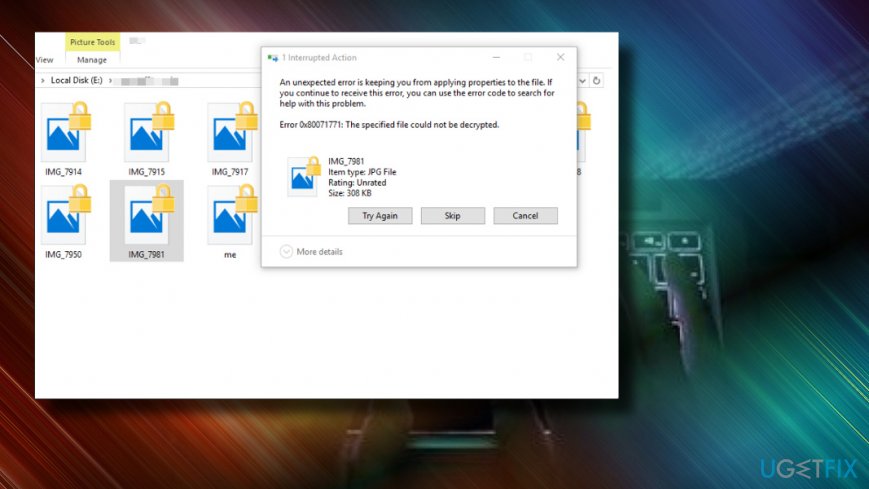Select the IMG_7917 image file
This screenshot has height=489, width=869.
tap(230, 139)
